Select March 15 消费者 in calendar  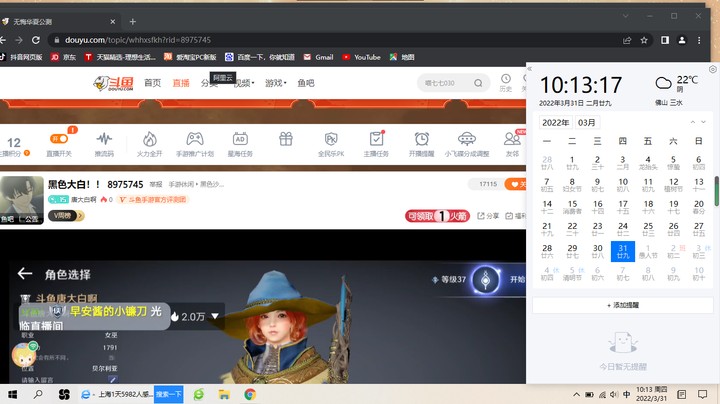[x=572, y=207]
